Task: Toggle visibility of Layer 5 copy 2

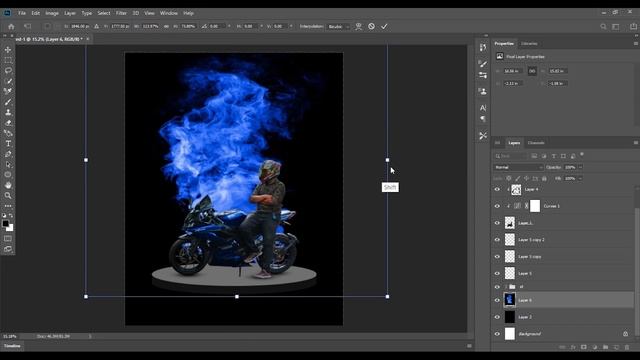Action: click(x=497, y=240)
